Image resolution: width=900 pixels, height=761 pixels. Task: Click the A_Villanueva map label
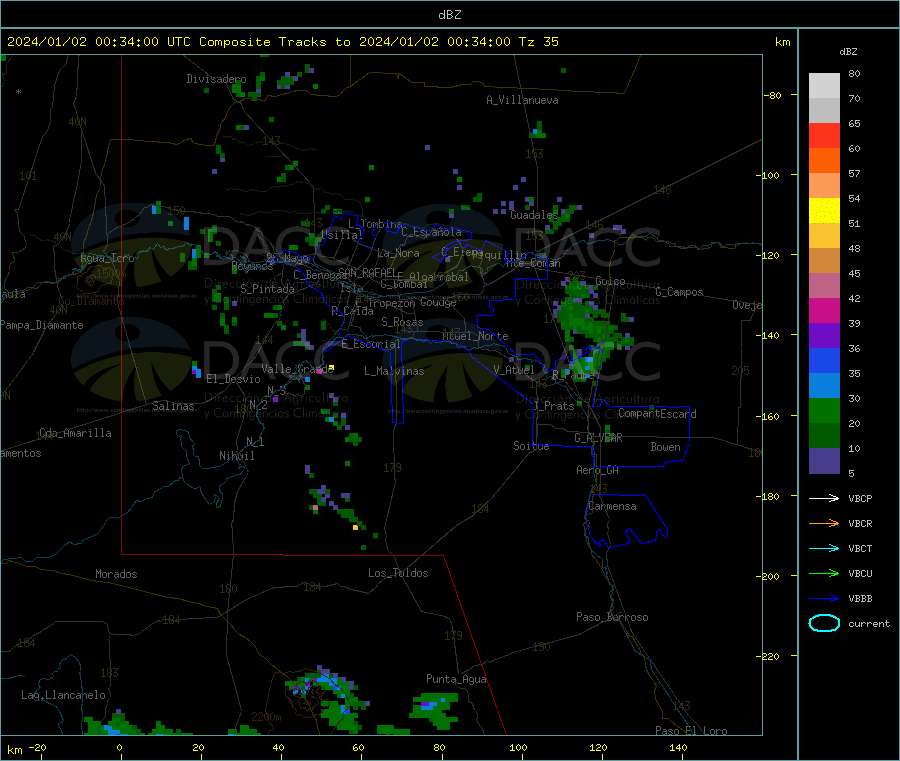point(522,100)
